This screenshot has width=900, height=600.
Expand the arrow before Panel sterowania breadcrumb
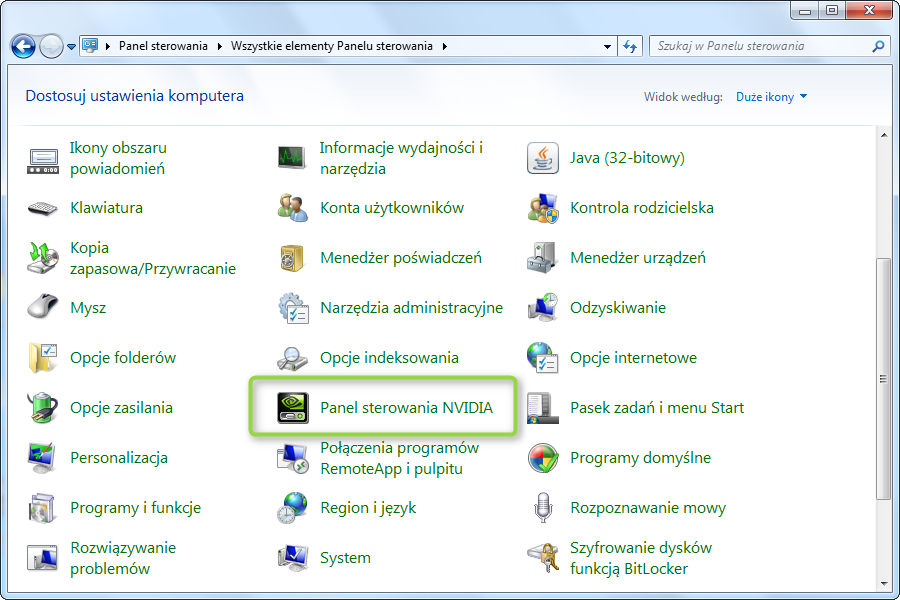click(107, 47)
